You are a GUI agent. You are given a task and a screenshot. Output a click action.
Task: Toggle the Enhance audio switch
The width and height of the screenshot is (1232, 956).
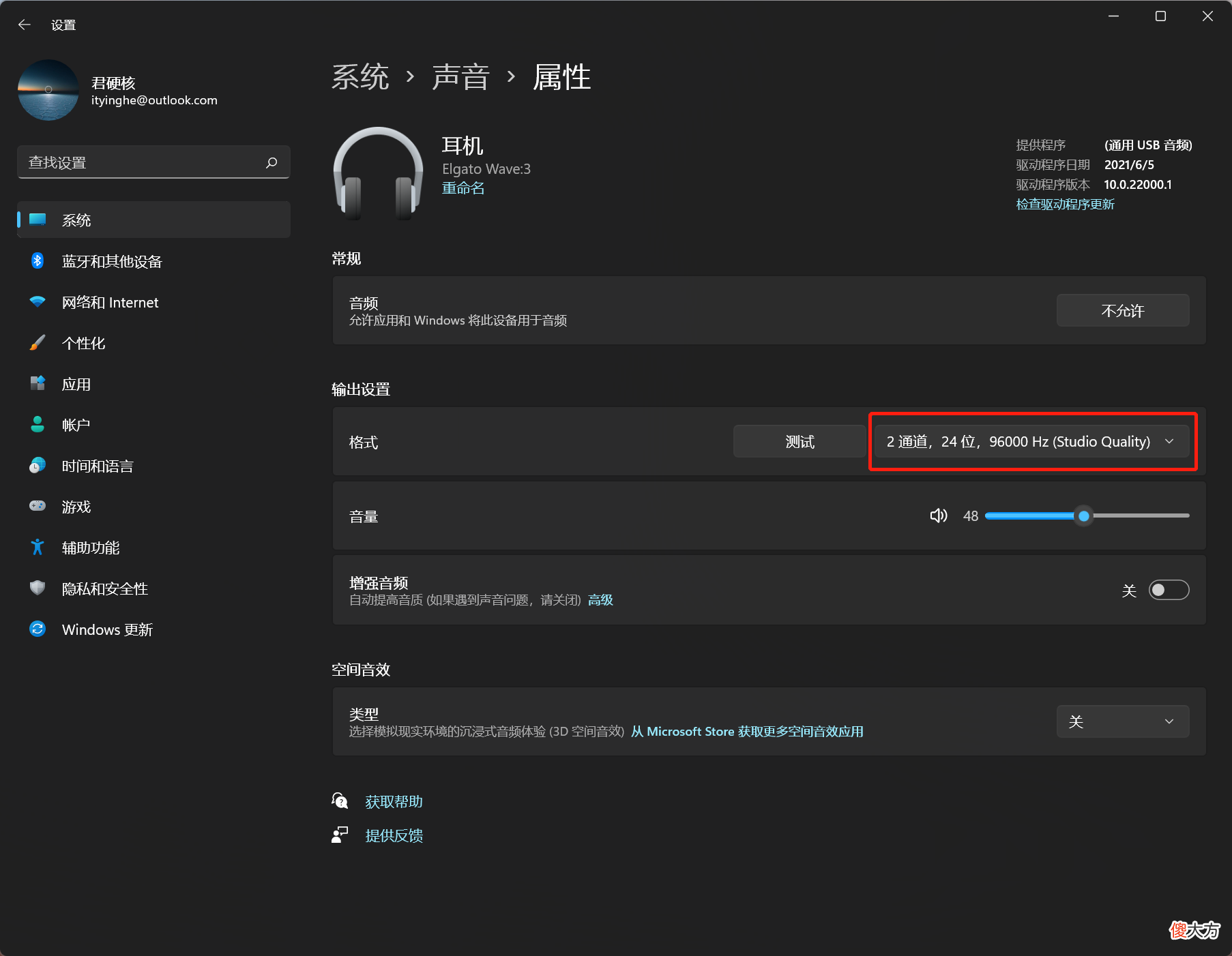click(1169, 590)
